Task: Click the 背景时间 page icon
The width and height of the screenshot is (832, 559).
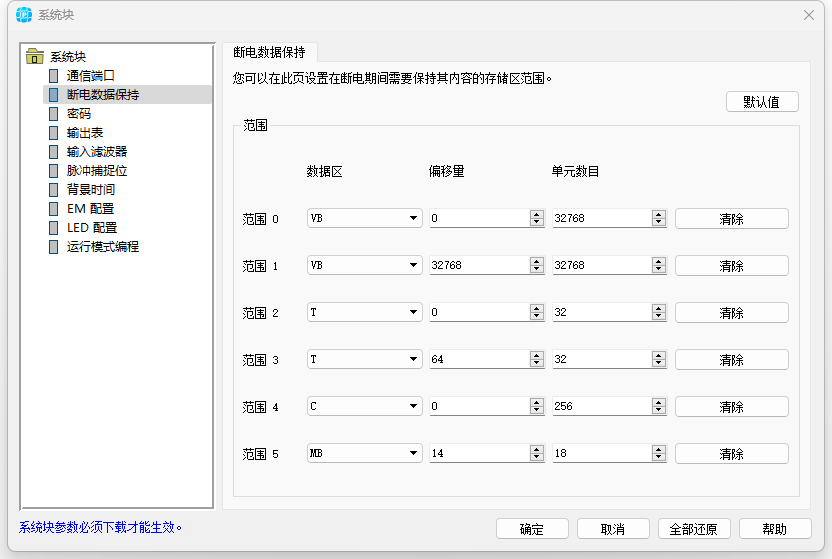Action: 53,190
